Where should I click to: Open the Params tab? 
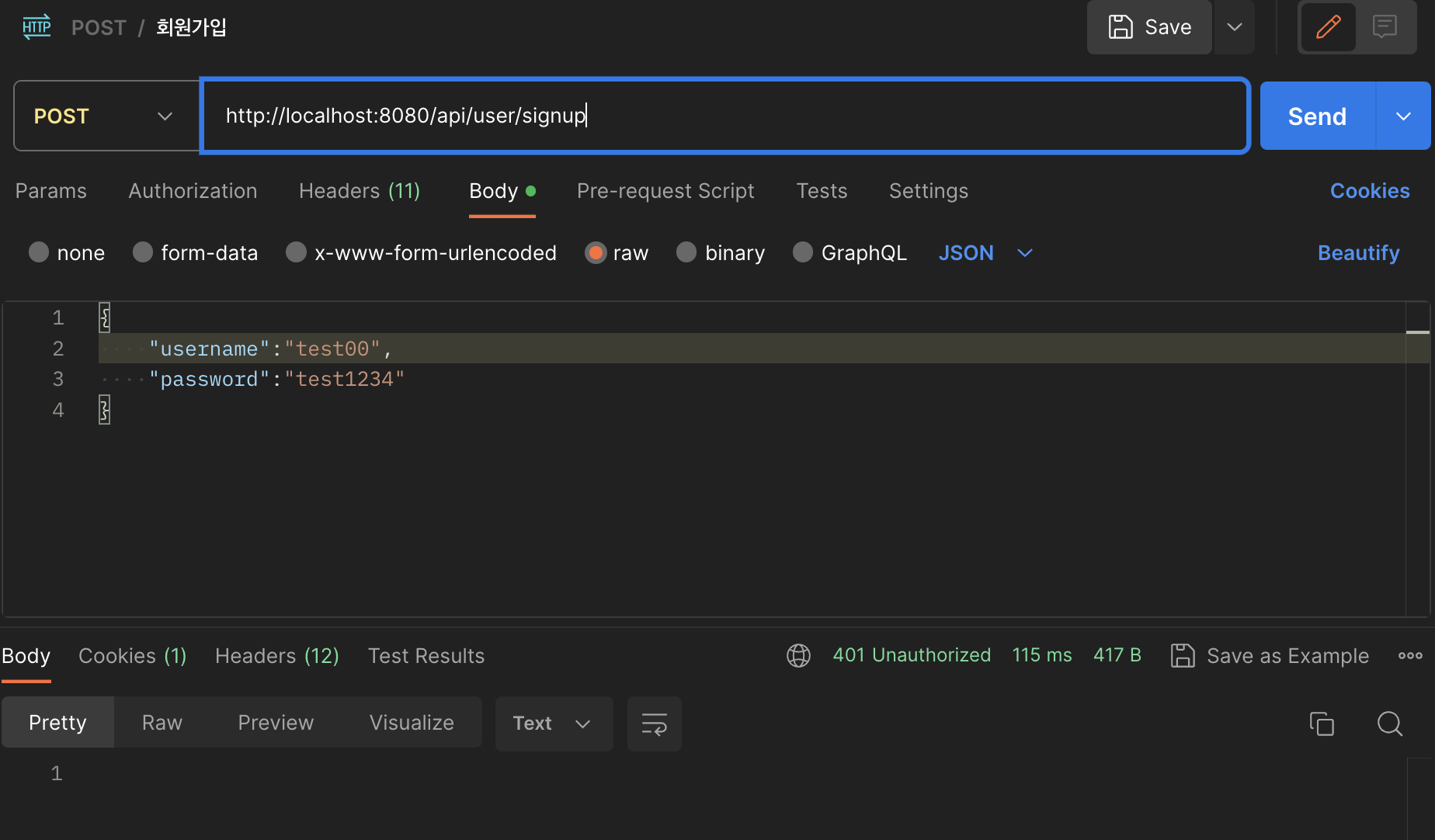tap(51, 191)
